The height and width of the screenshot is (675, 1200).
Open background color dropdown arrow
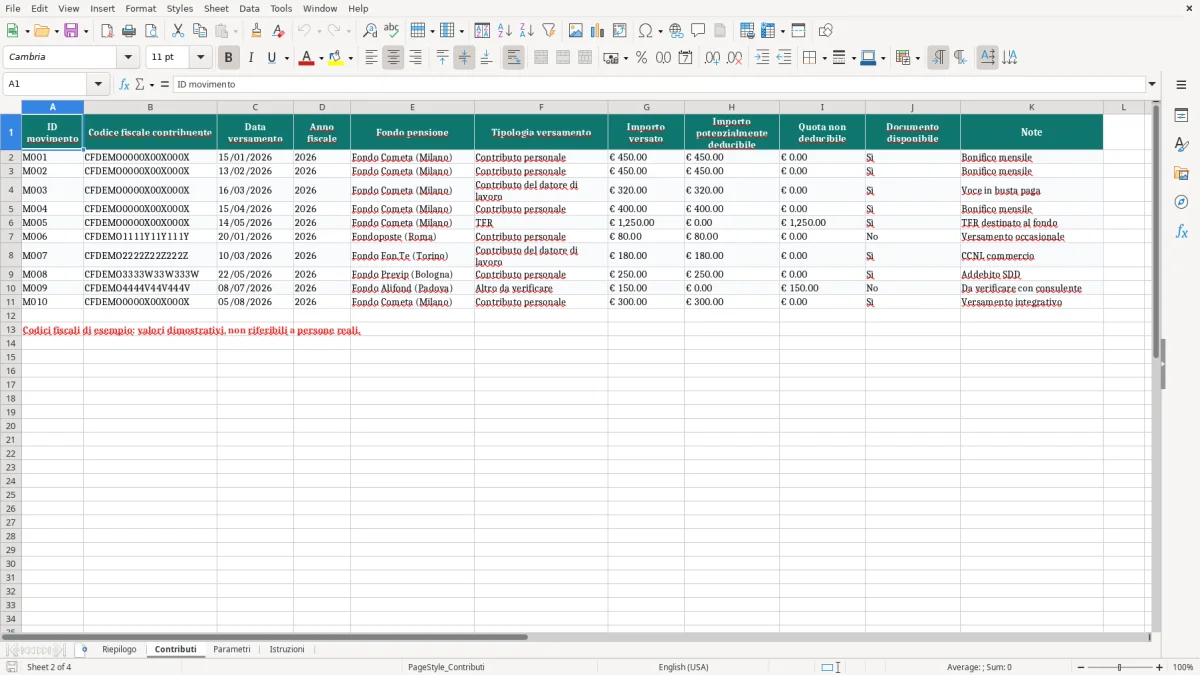click(x=350, y=58)
